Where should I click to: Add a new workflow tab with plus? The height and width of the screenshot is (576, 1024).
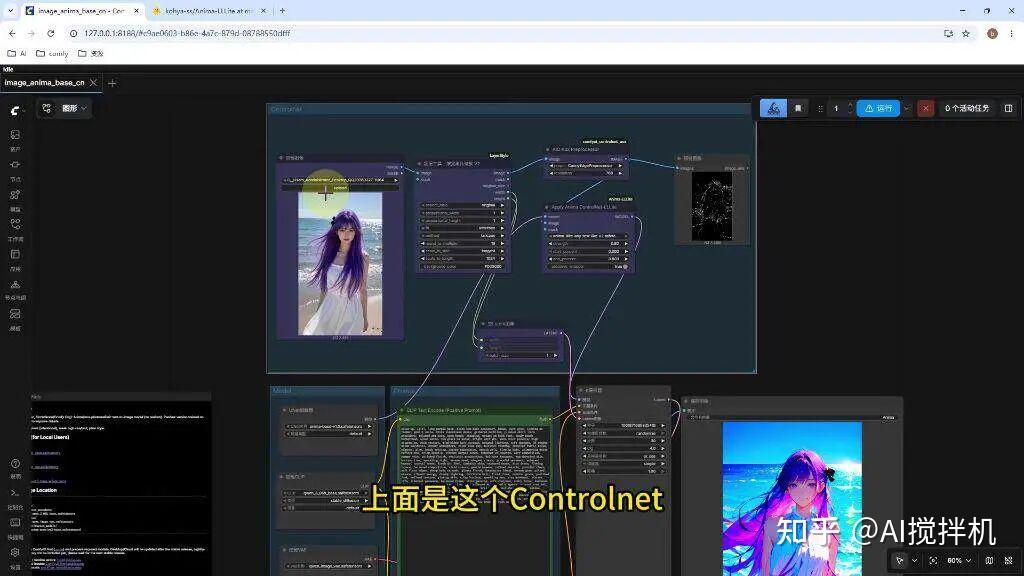tap(112, 83)
